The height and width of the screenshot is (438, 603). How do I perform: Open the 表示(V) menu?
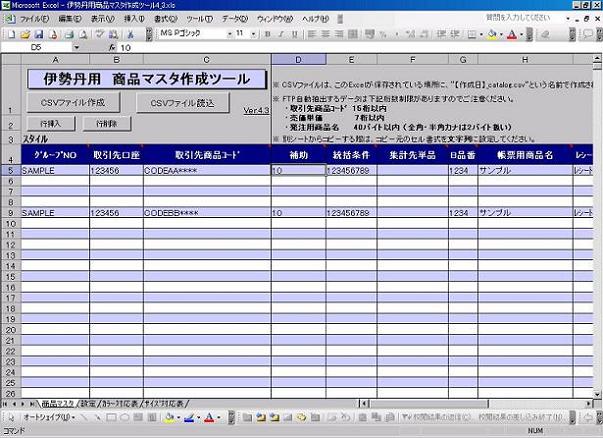tap(103, 18)
